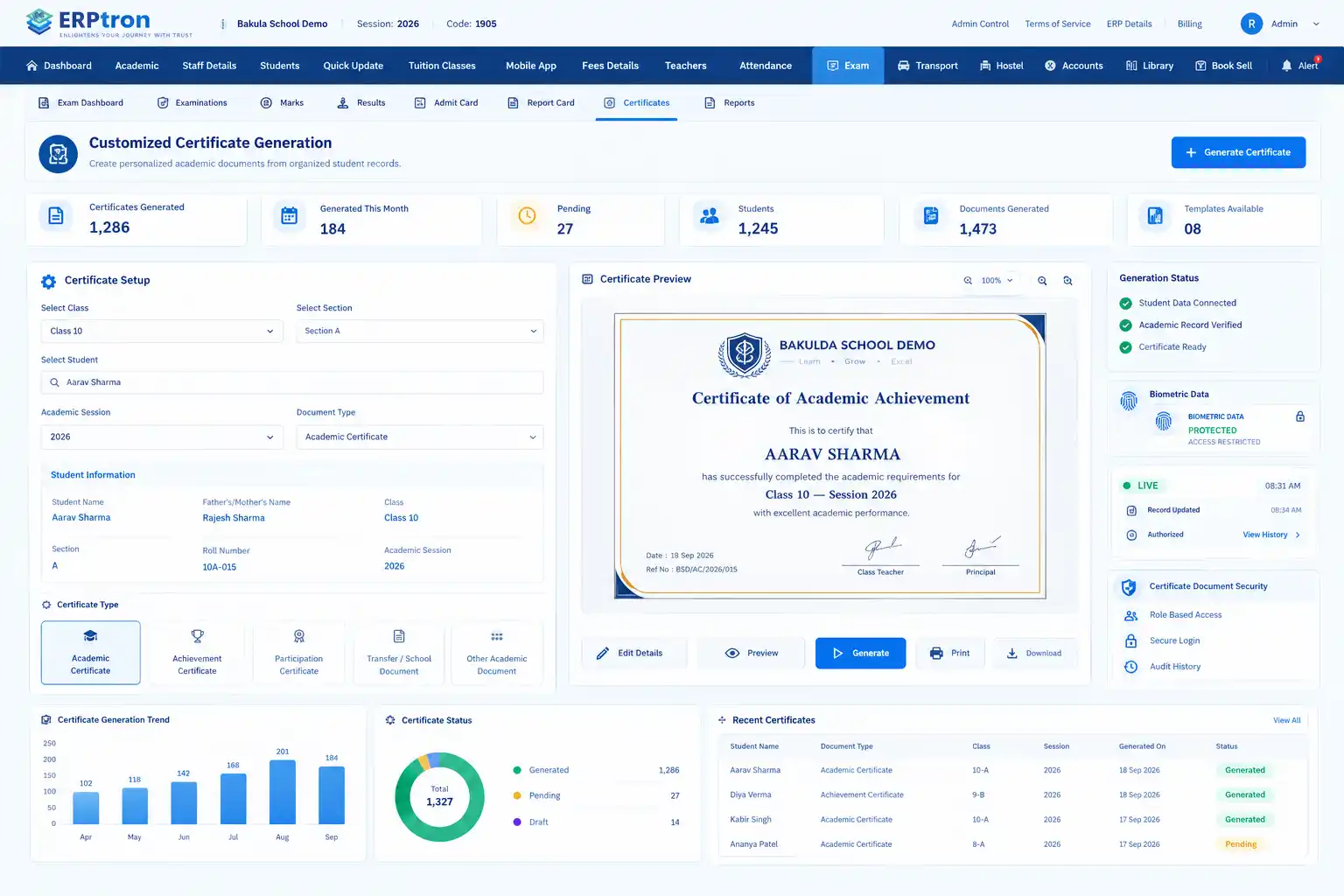The width and height of the screenshot is (1344, 896).
Task: Open the Report Card tab
Action: (541, 103)
